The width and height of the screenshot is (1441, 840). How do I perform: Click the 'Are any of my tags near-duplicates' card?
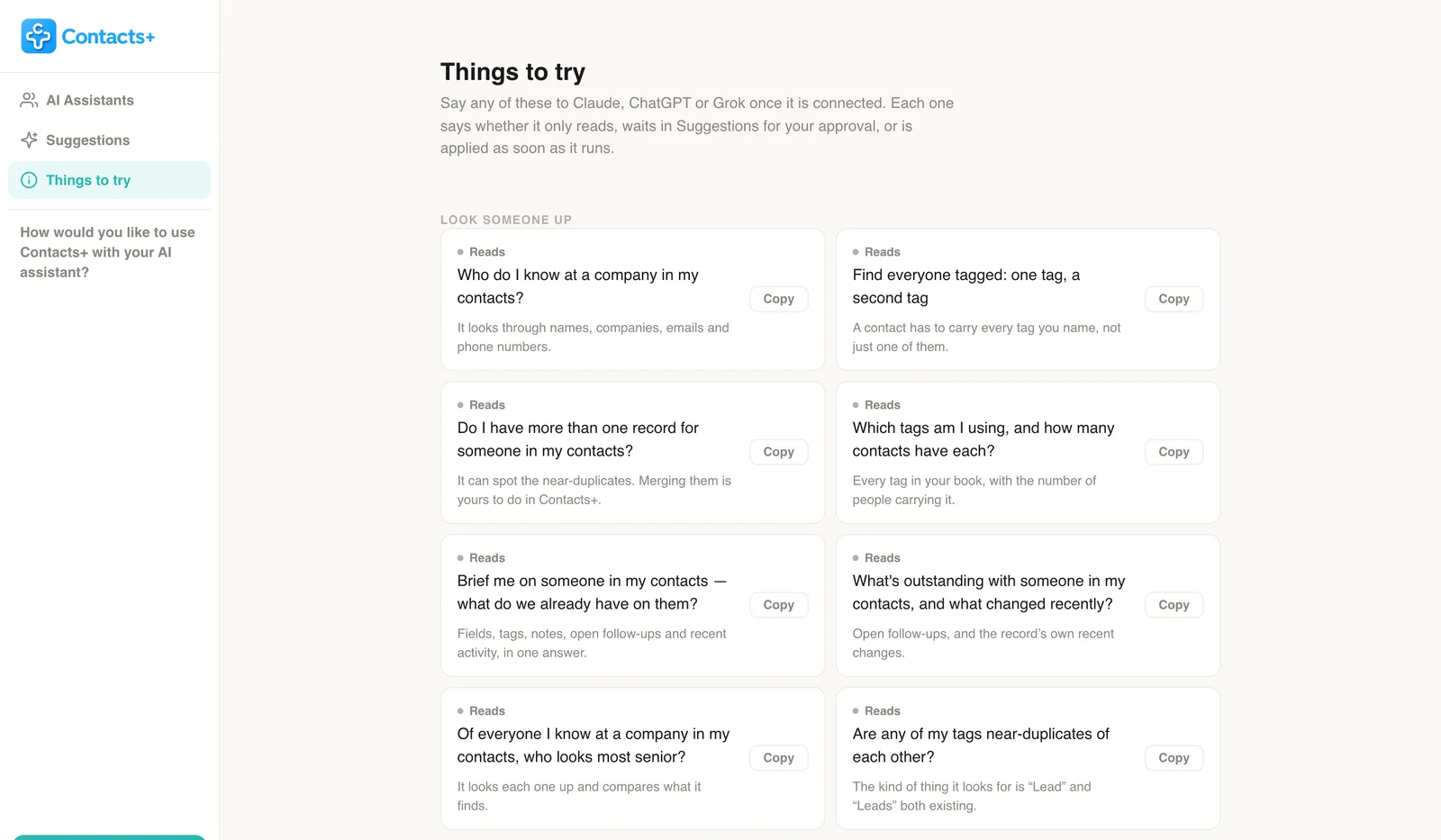point(1028,758)
